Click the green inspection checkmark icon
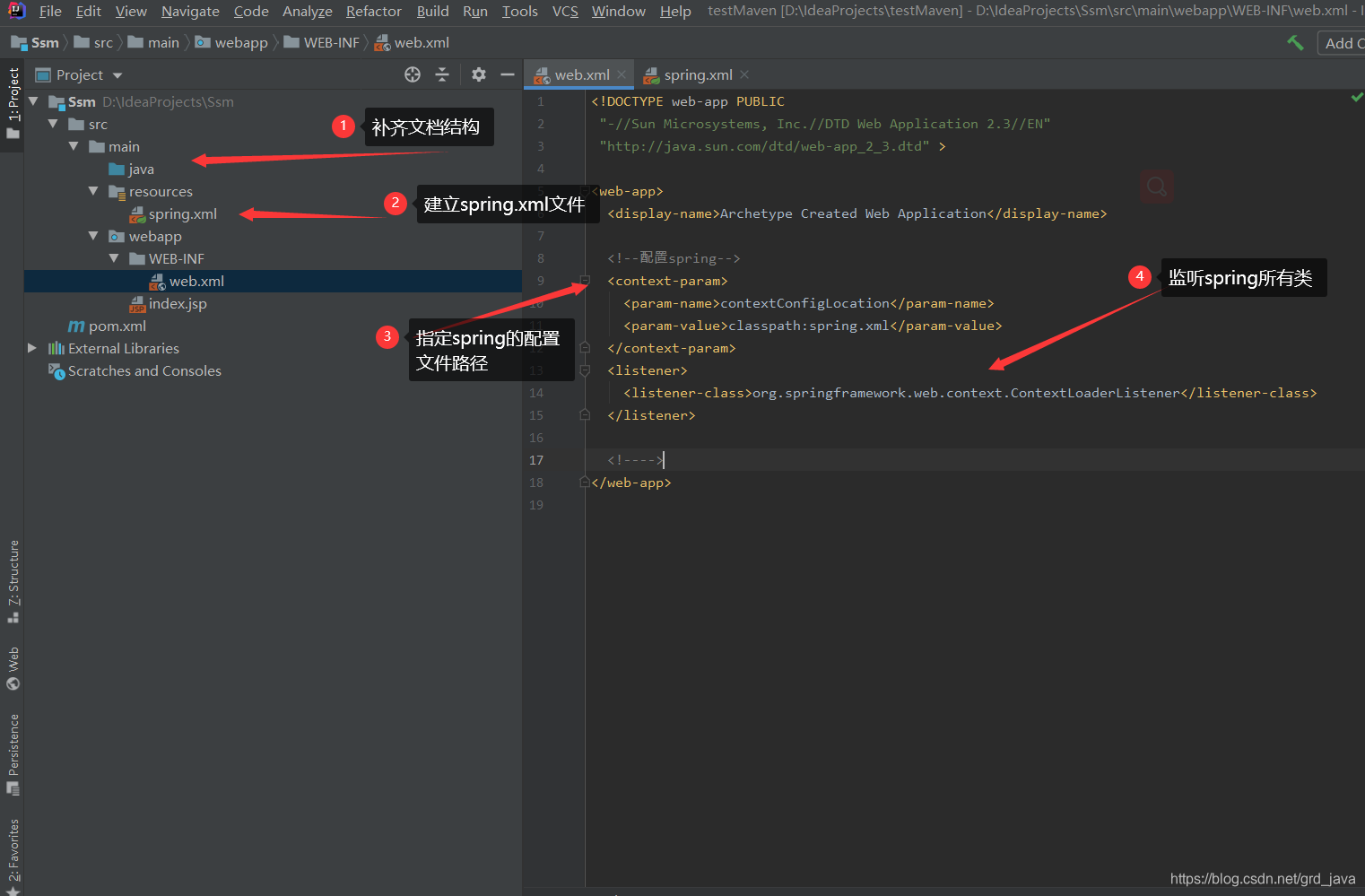Image resolution: width=1365 pixels, height=896 pixels. 1356,97
